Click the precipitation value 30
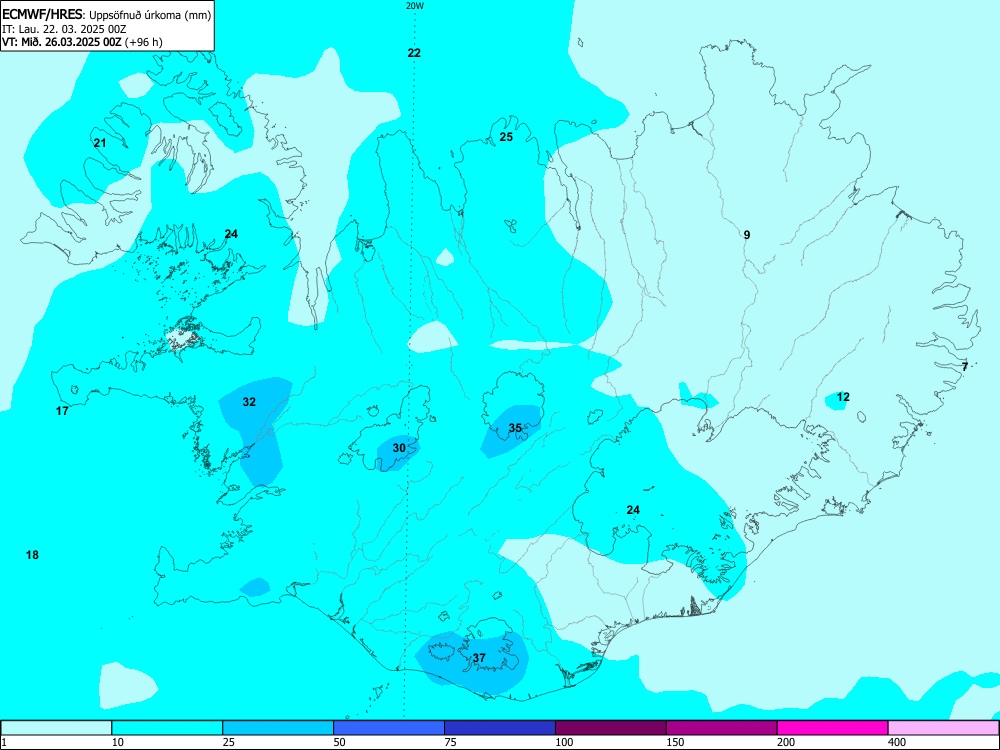 point(399,448)
